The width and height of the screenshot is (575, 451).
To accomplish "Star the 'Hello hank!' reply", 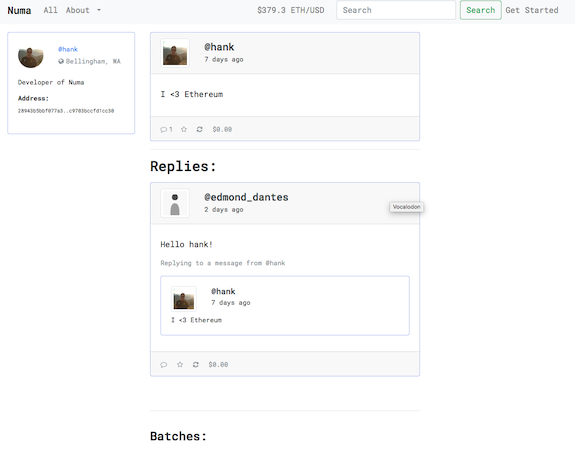I will (x=180, y=364).
